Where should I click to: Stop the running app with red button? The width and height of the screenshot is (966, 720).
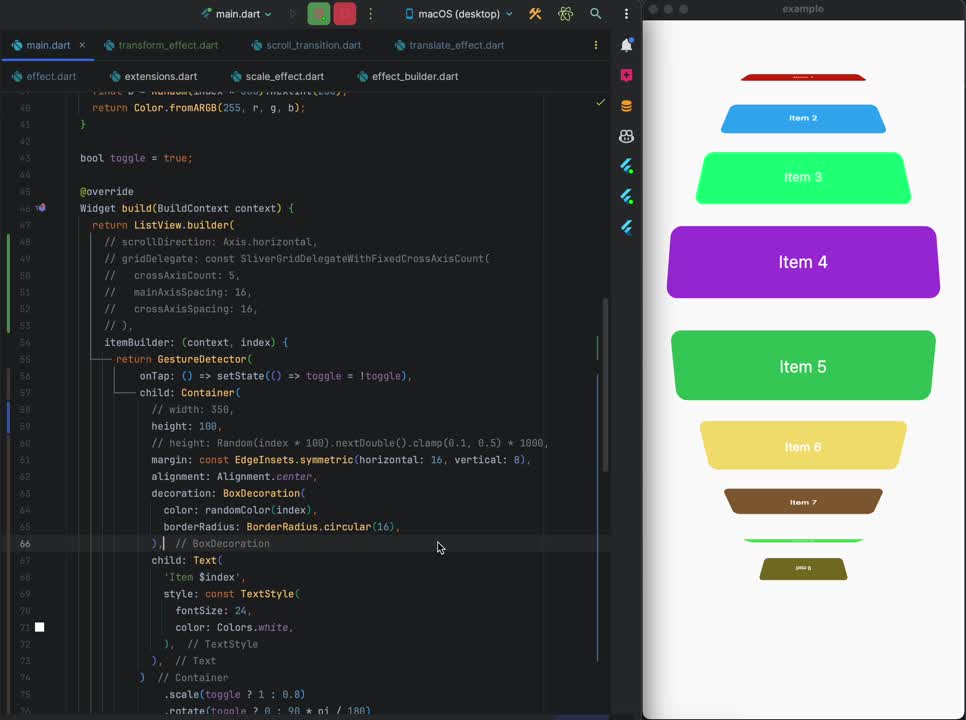pyautogui.click(x=345, y=14)
